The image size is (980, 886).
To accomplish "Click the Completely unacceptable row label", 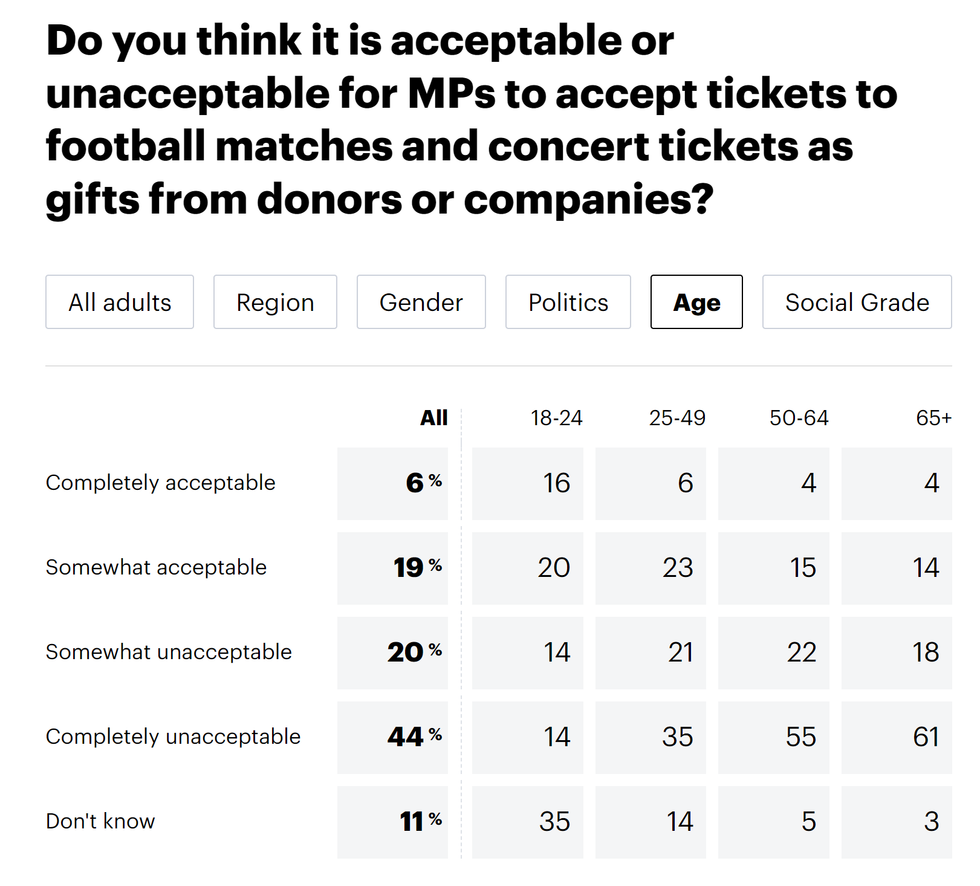I will pyautogui.click(x=172, y=737).
